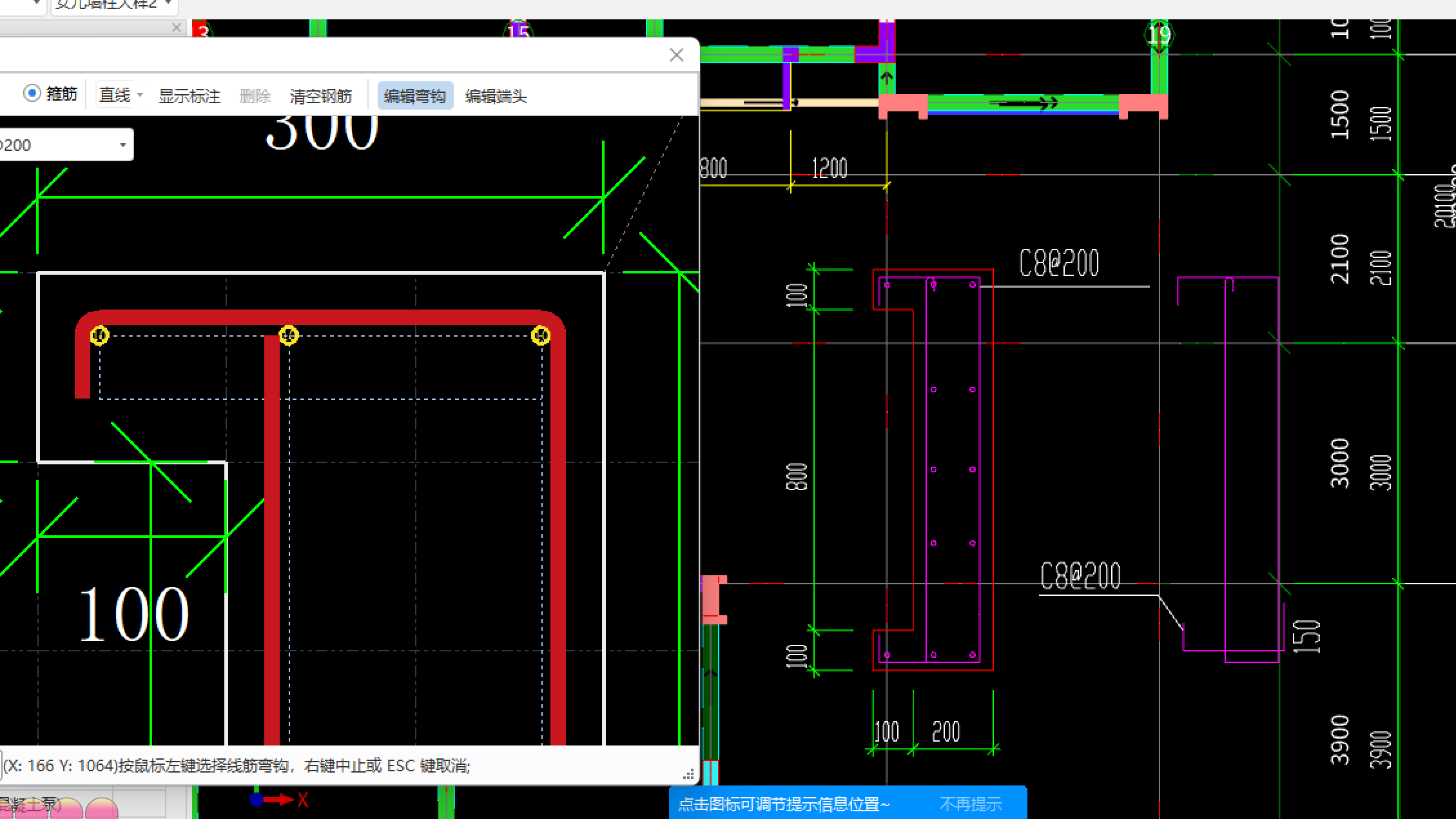Screen dimensions: 1456x819
Task: Click axis grid bubble 19
Action: coord(1159,34)
